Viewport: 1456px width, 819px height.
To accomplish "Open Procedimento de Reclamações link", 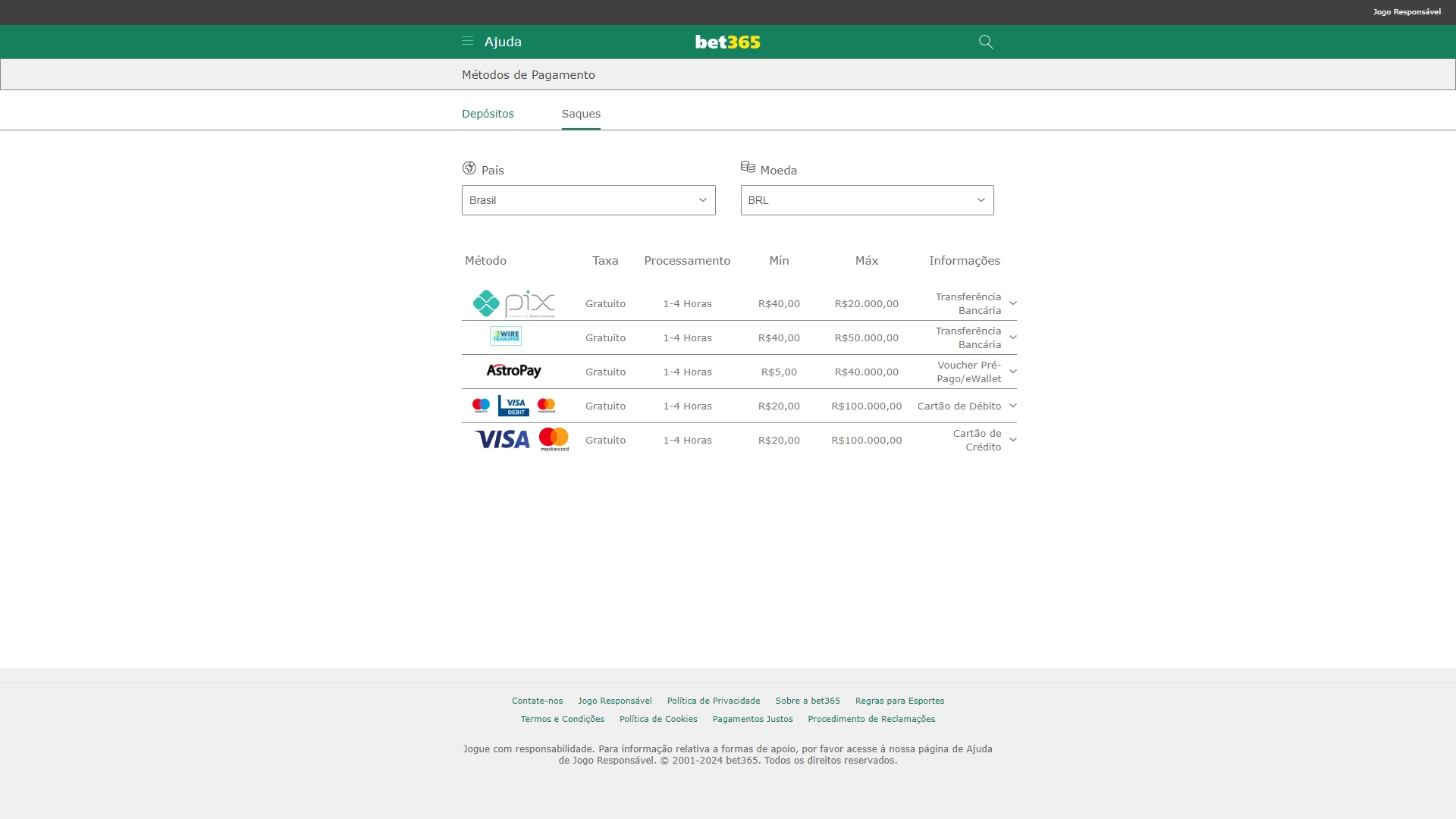I will pyautogui.click(x=871, y=719).
